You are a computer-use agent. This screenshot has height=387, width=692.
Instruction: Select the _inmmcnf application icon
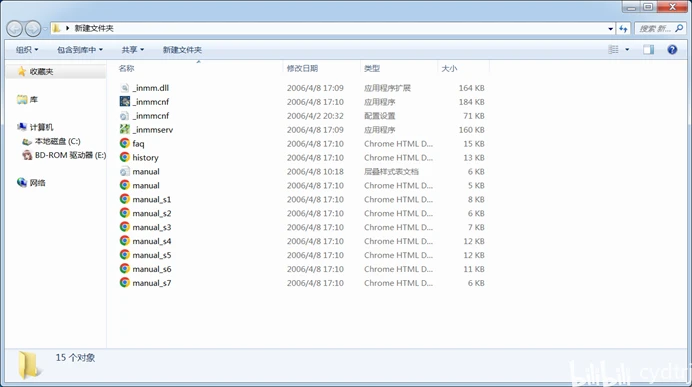coord(124,101)
